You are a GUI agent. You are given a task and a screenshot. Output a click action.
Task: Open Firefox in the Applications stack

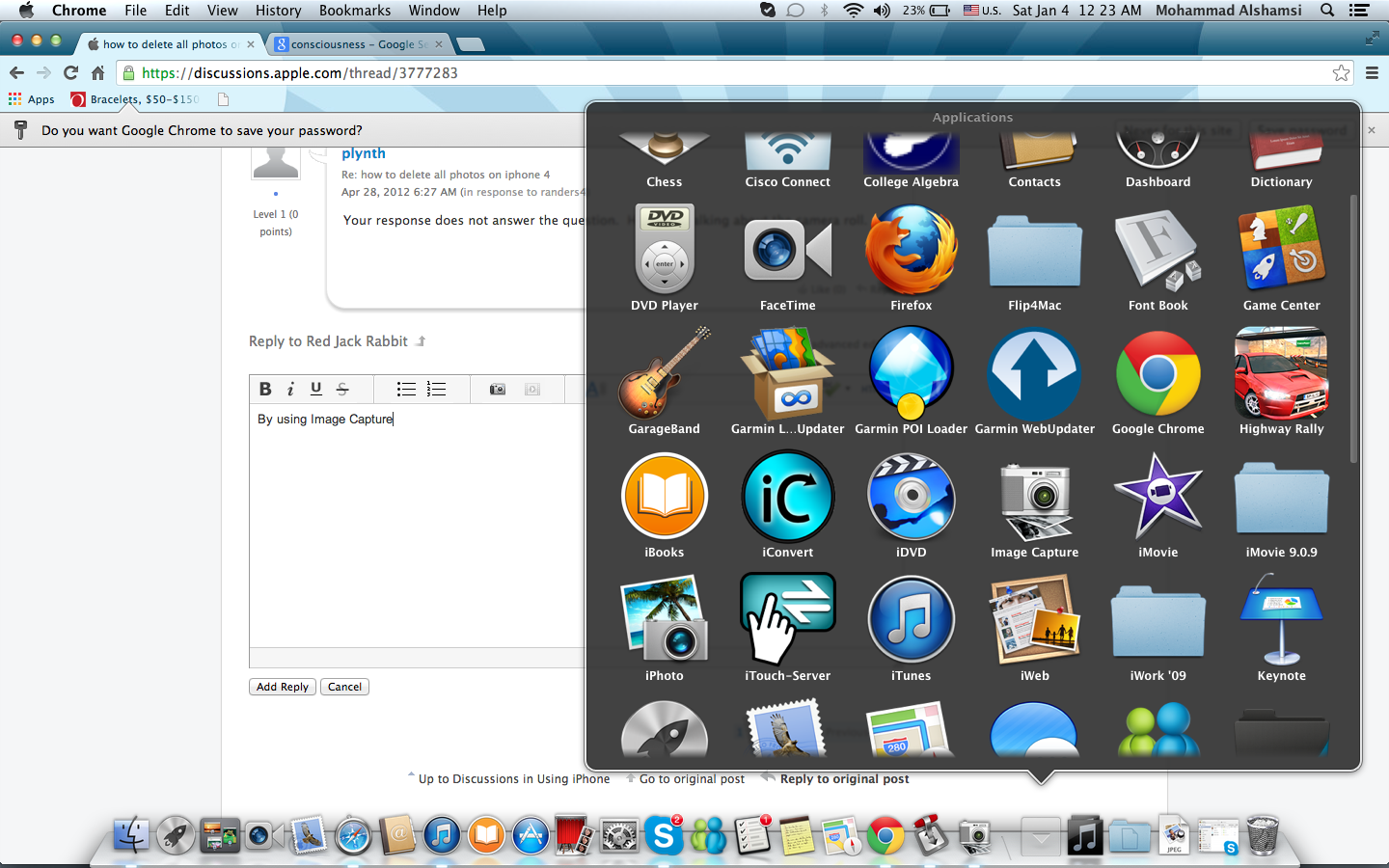pyautogui.click(x=912, y=250)
